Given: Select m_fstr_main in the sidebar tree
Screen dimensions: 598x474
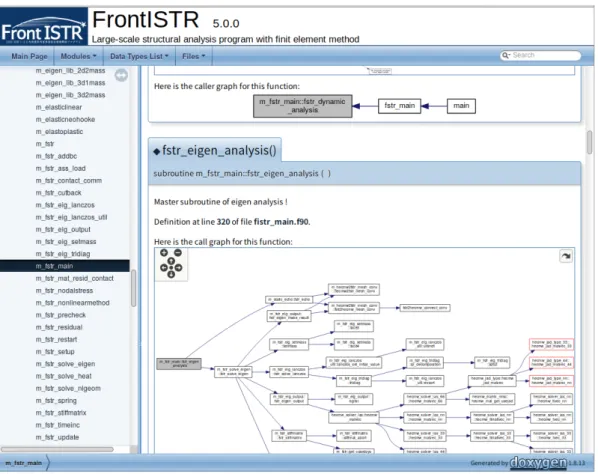Looking at the screenshot, I should [54, 266].
